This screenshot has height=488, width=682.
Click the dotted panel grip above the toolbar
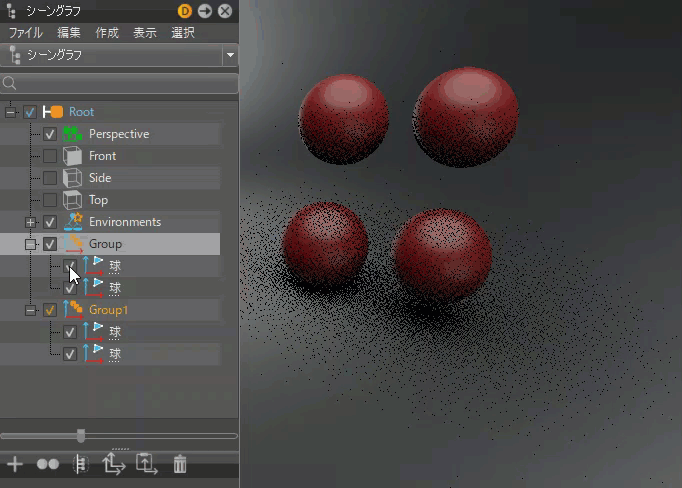pos(120,448)
